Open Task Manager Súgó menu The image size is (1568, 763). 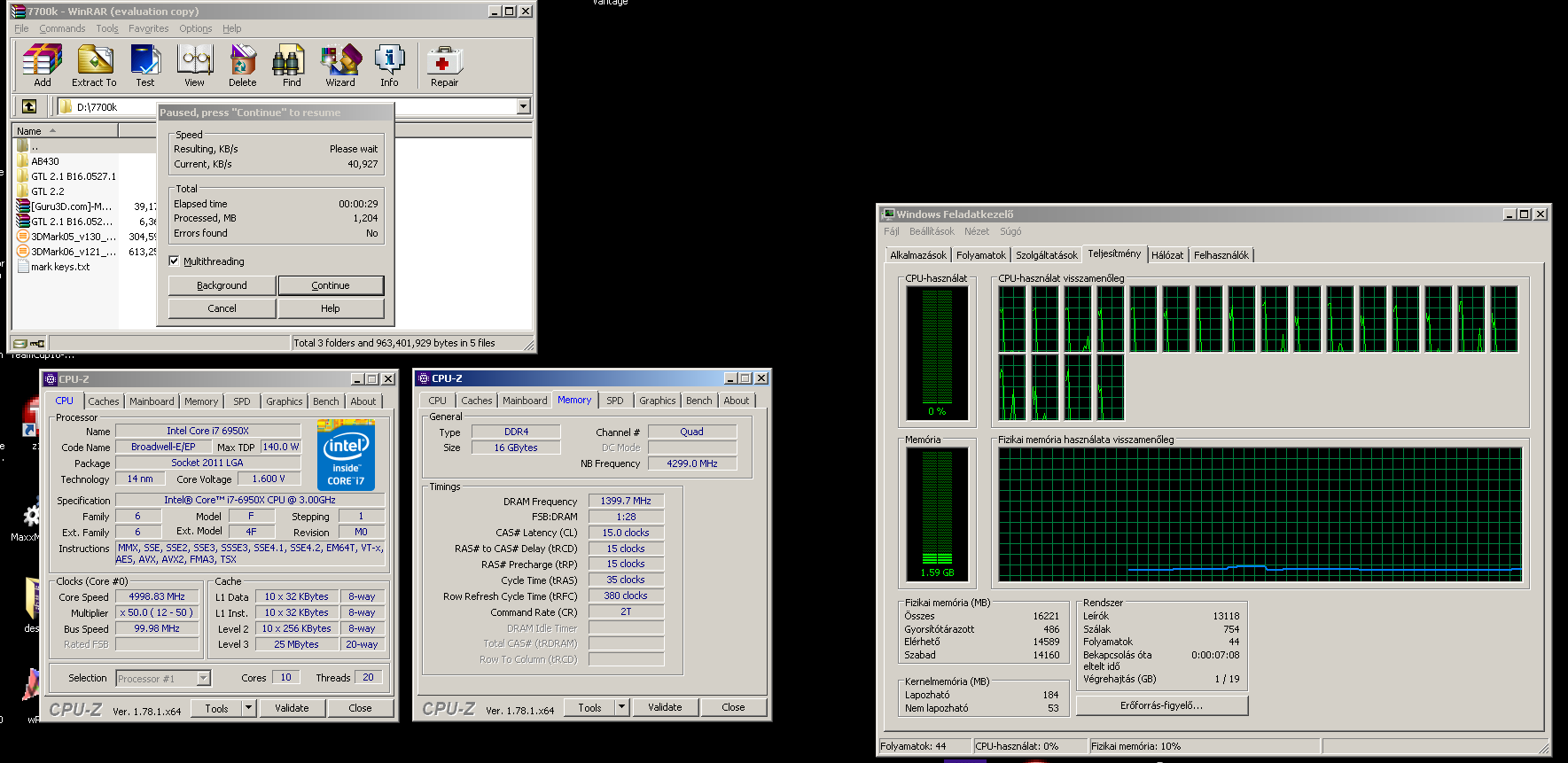pos(1010,231)
